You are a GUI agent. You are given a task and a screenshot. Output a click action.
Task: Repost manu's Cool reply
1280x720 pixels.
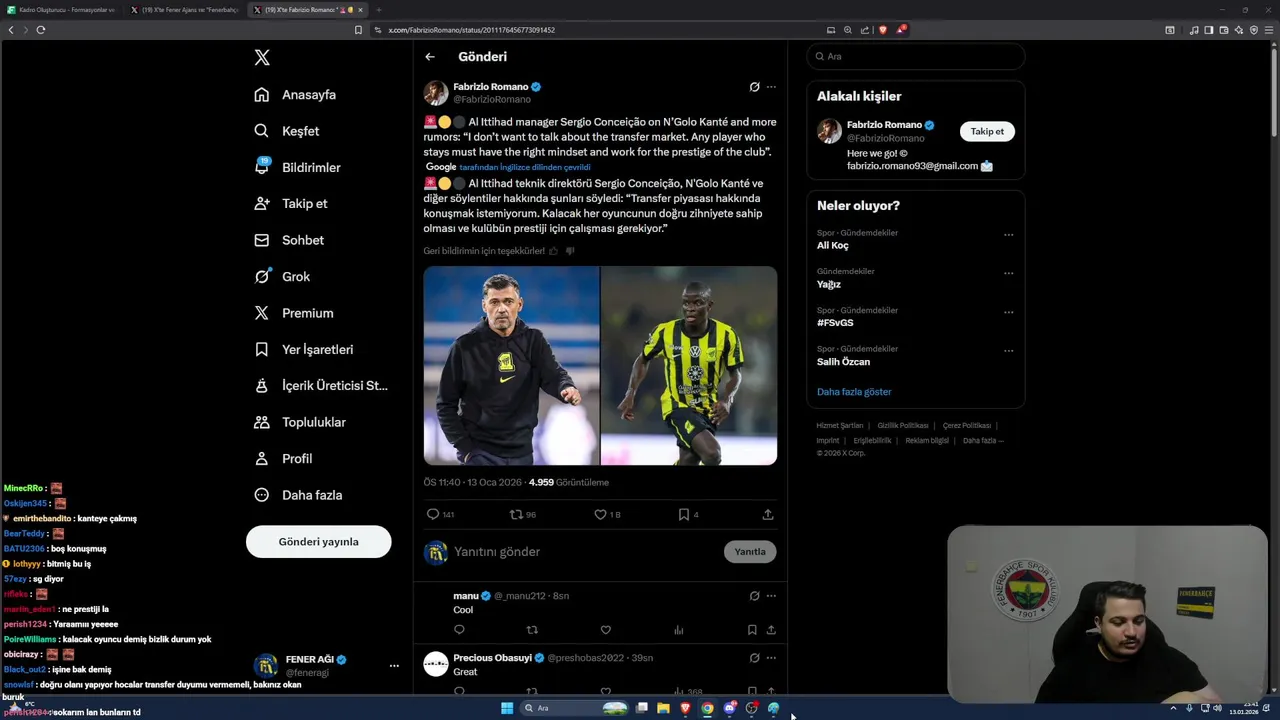[x=532, y=630]
